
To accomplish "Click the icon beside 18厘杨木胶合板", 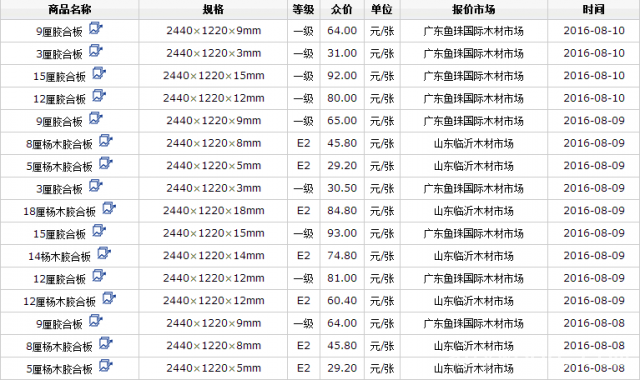I will pos(109,209).
